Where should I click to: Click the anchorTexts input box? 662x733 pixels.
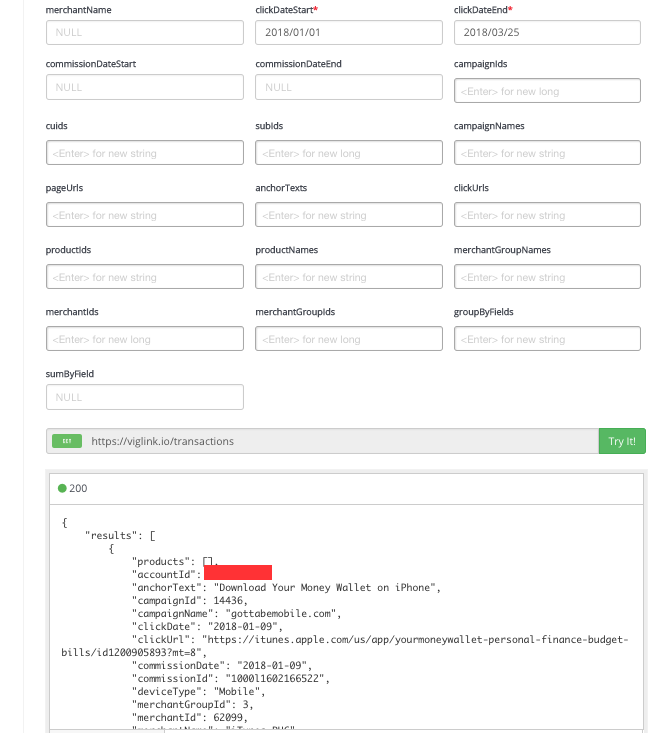click(348, 215)
